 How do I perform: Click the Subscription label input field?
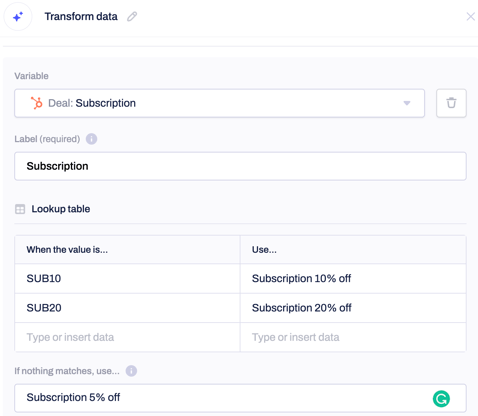240,166
